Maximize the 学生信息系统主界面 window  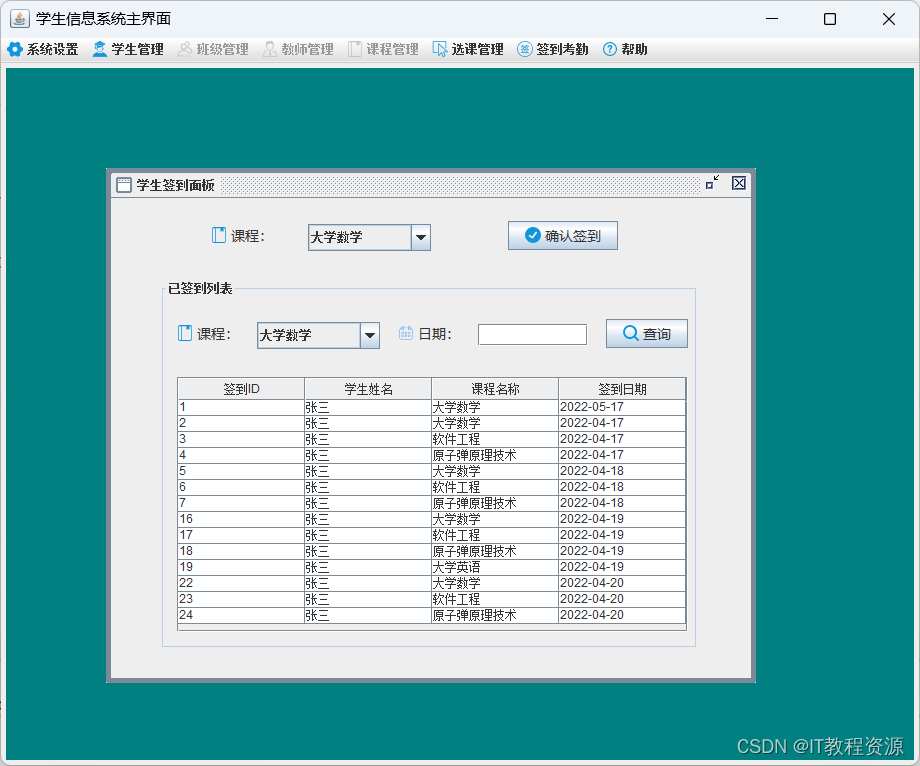coord(830,19)
